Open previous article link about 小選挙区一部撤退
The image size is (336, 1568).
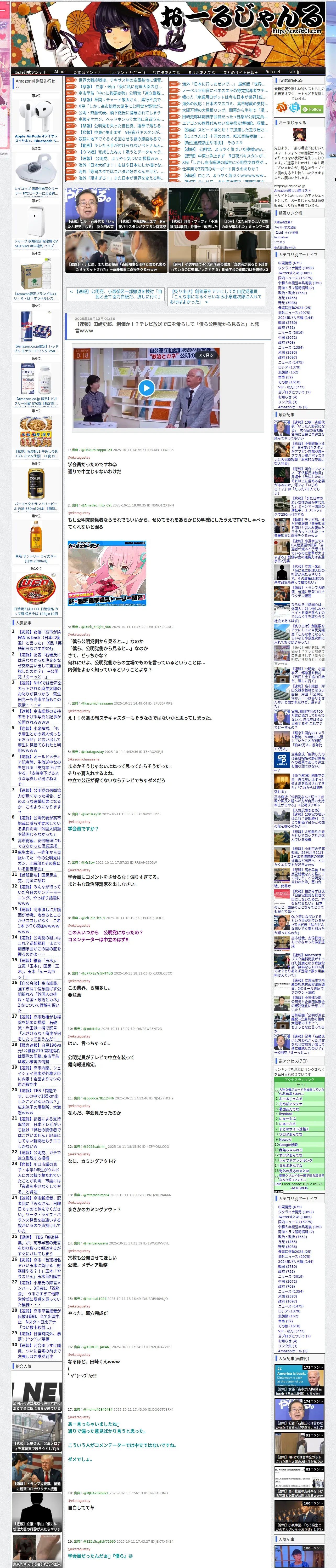(116, 294)
